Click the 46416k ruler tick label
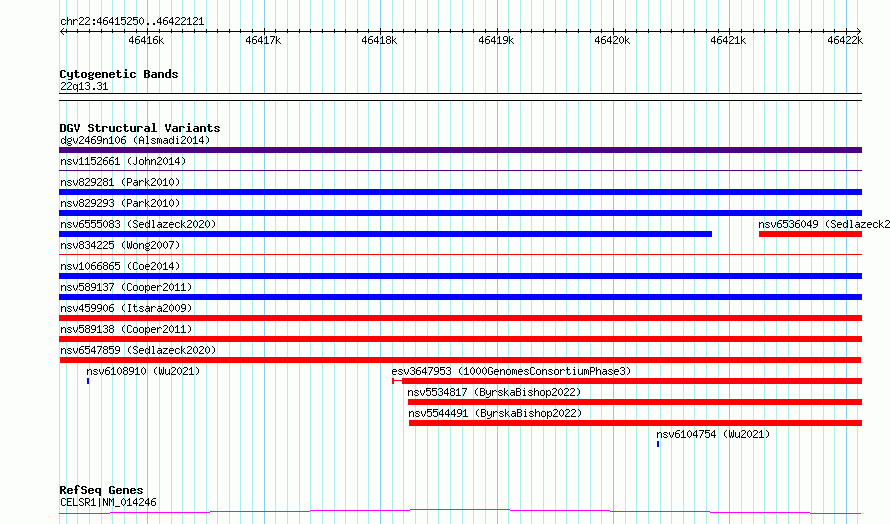 (x=146, y=40)
